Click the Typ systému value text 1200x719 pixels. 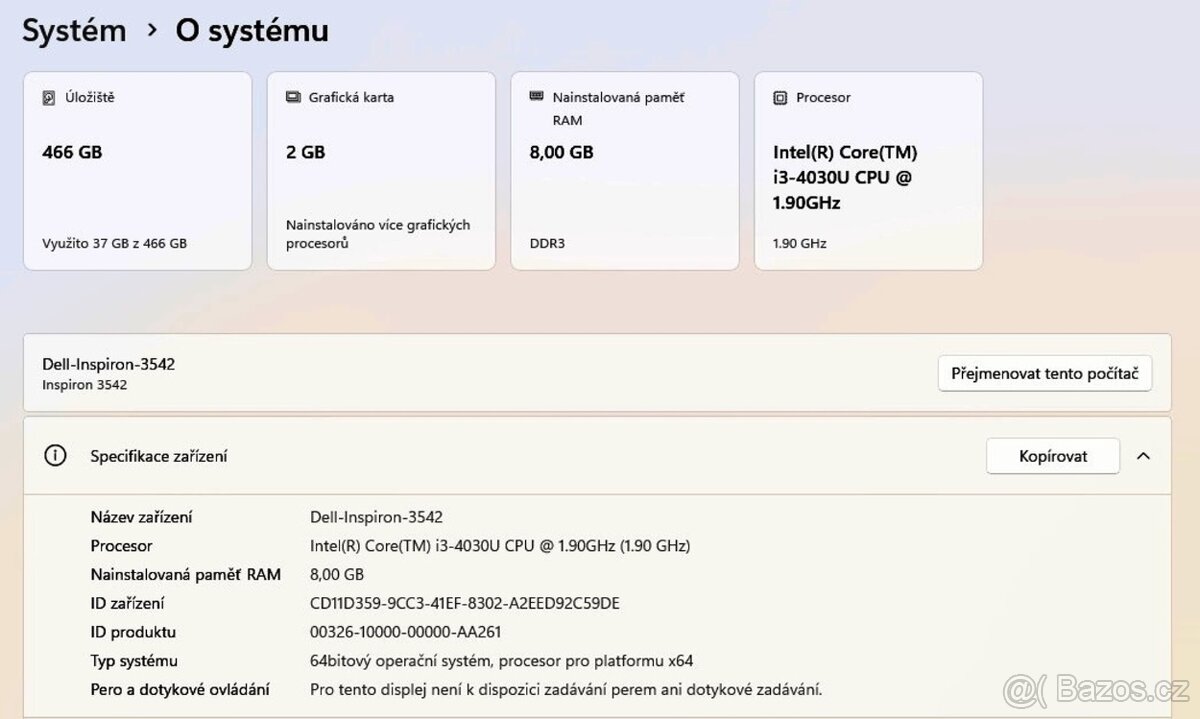(502, 661)
